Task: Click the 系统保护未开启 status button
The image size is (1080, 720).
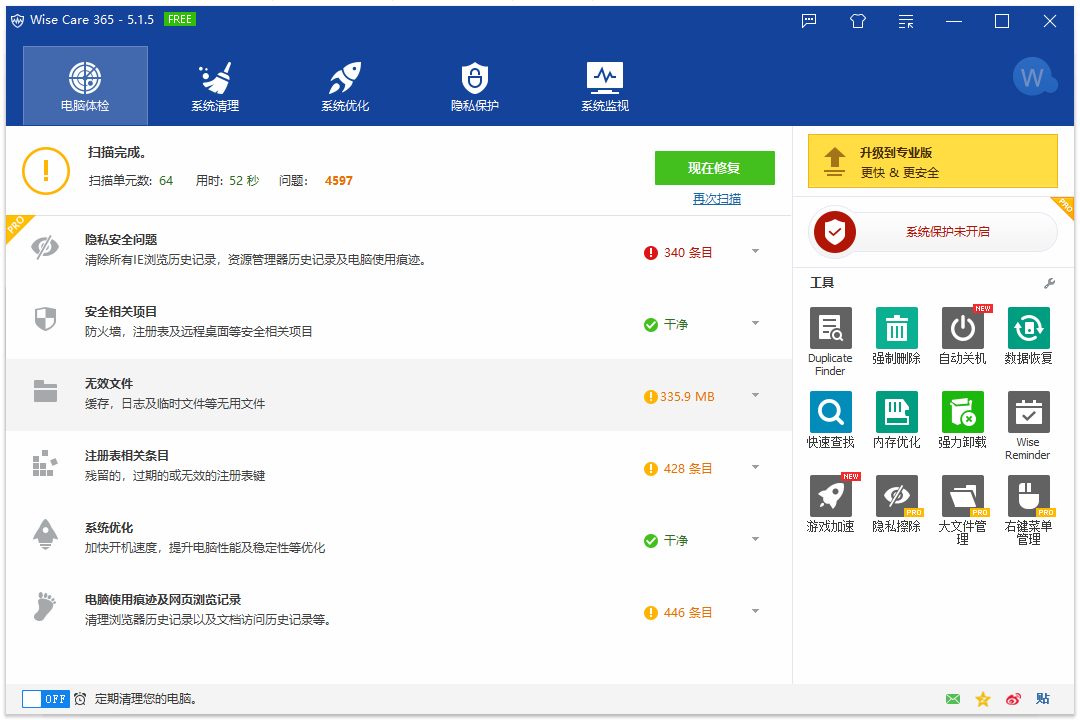Action: point(947,232)
